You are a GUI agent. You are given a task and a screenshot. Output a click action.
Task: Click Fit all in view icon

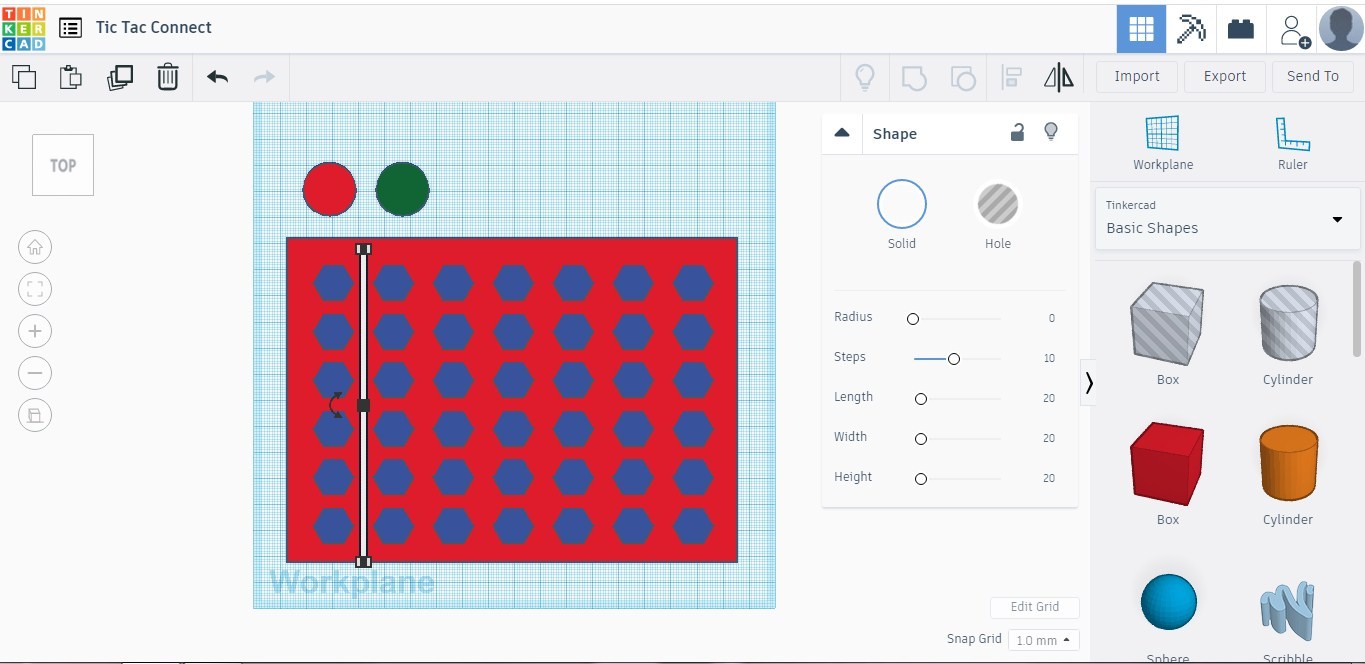35,289
